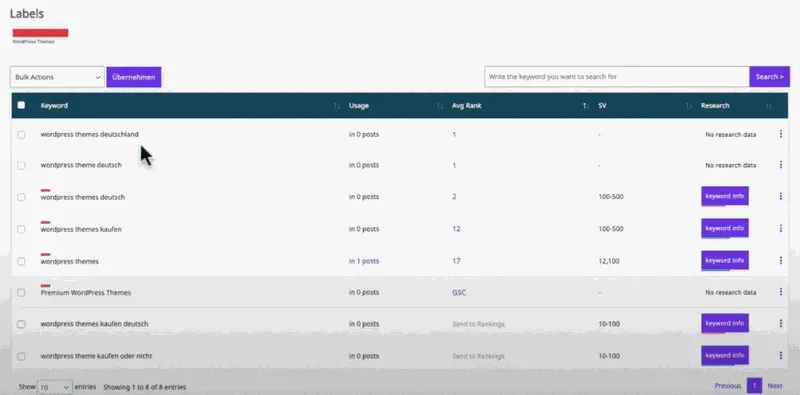Open keyword info for wordpress themes

coord(724,260)
